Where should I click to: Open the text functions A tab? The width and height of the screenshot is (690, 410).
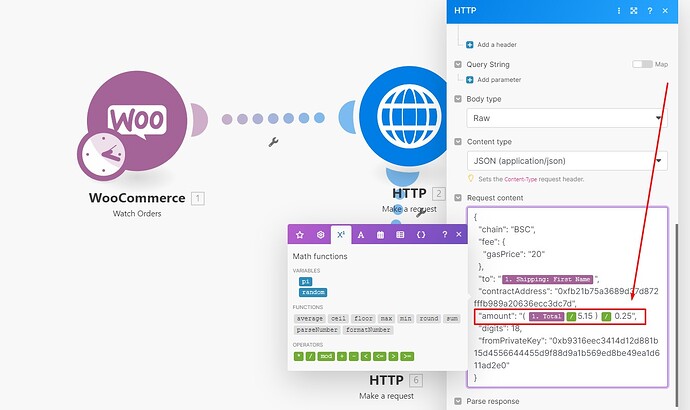click(361, 235)
